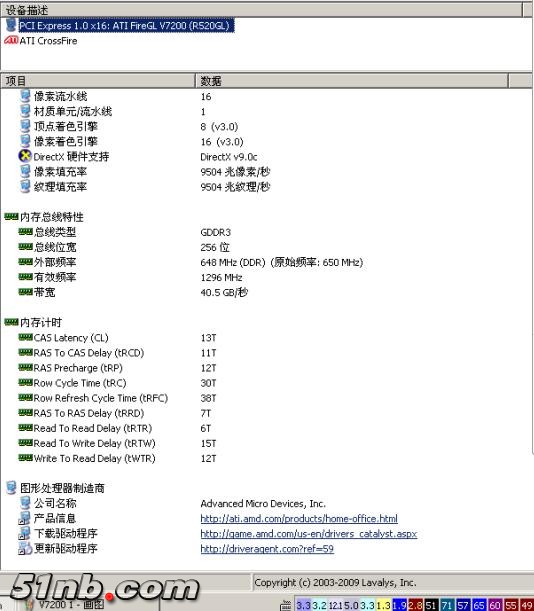Click the icon beside 顶点着色引擎

pos(25,126)
